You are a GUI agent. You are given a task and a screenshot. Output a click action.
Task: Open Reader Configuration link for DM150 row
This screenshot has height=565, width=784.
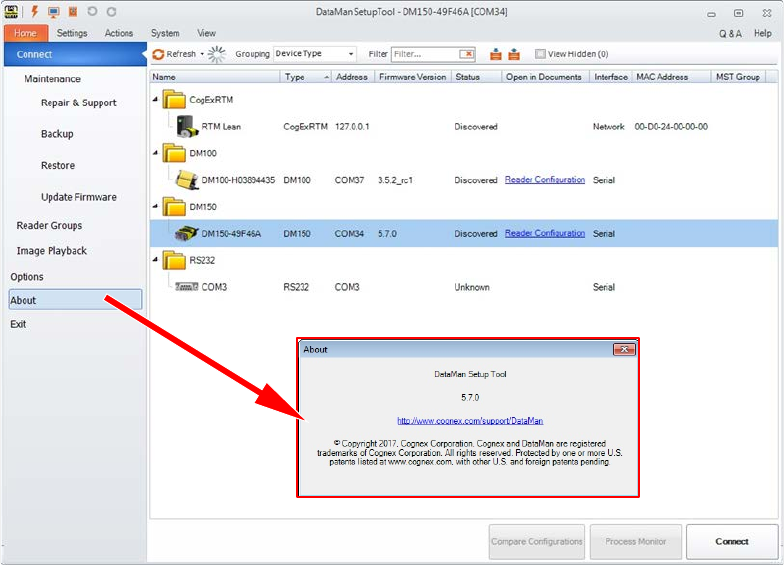coord(544,233)
